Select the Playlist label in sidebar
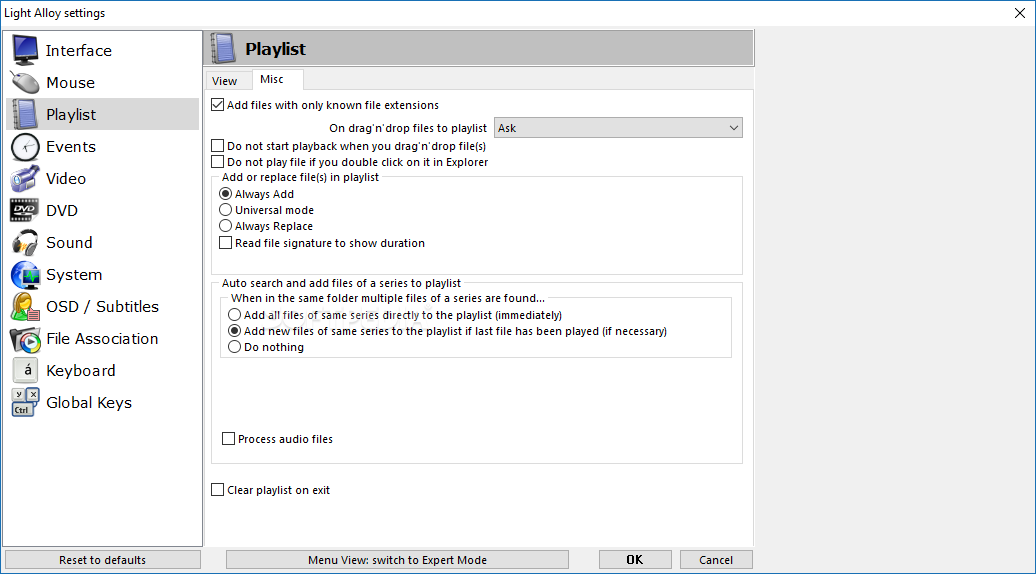1036x574 pixels. pyautogui.click(x=71, y=114)
